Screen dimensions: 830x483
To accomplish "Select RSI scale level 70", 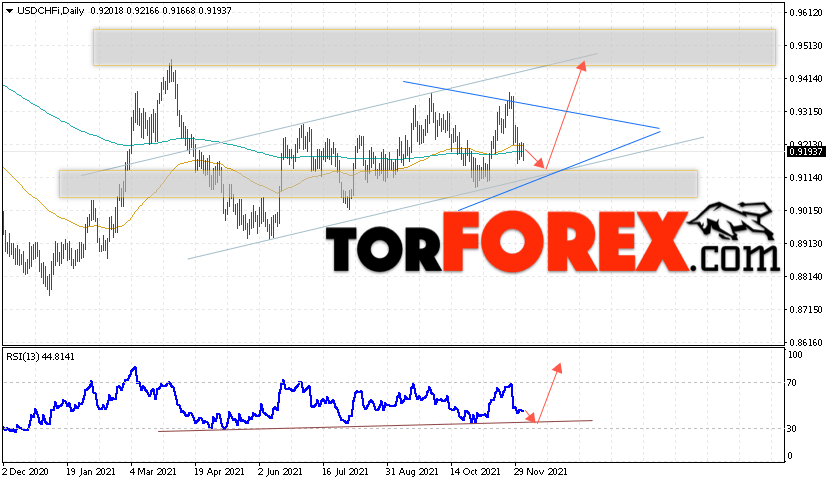I will (792, 383).
